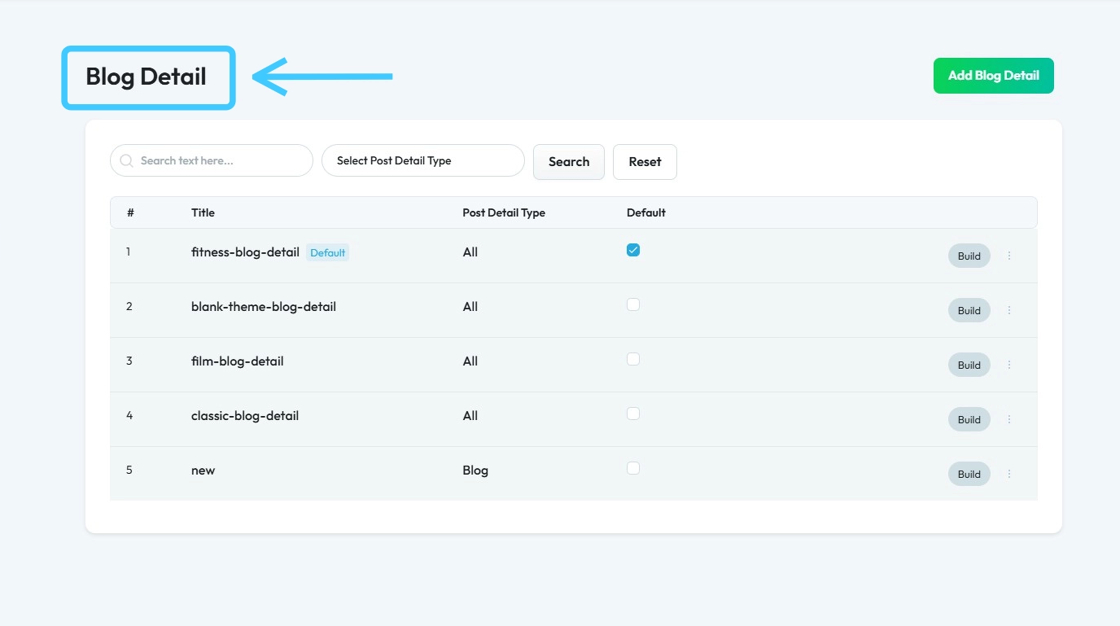Click Build on the 'new' row

(969, 474)
